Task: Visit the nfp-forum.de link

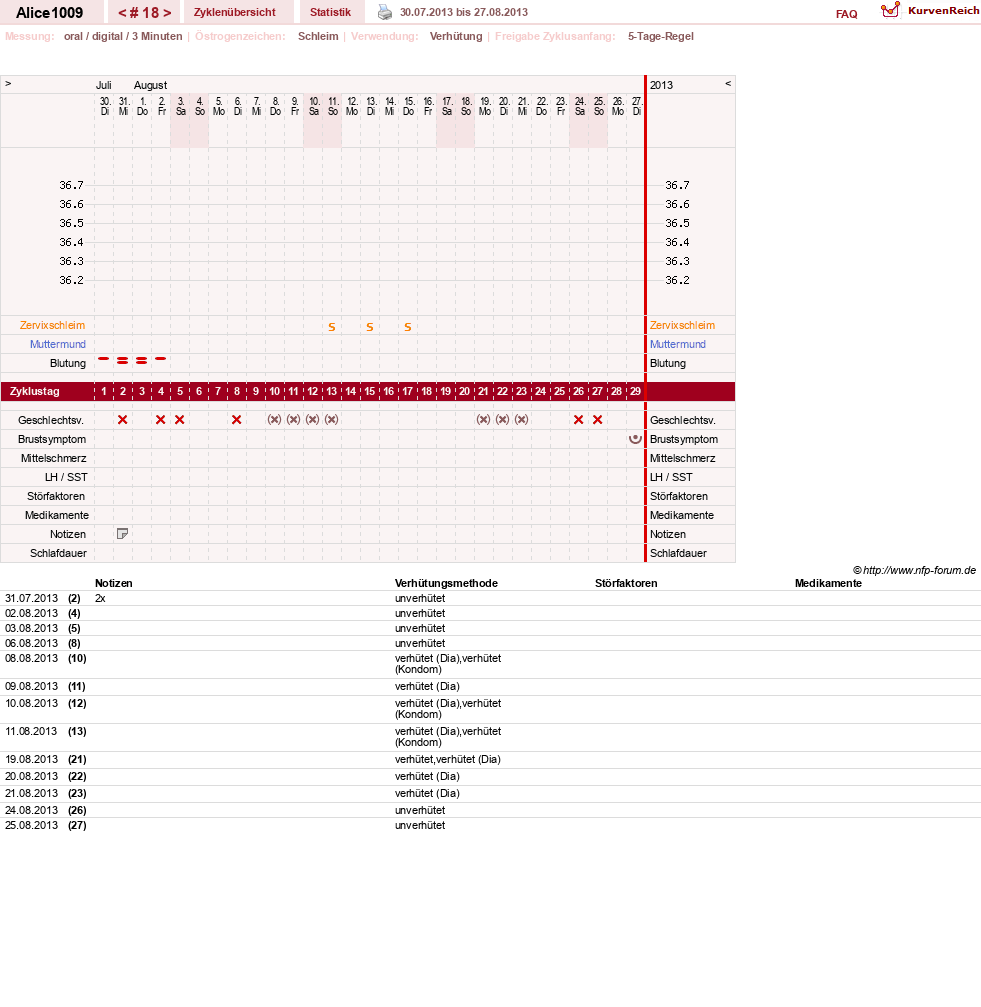Action: (x=919, y=570)
